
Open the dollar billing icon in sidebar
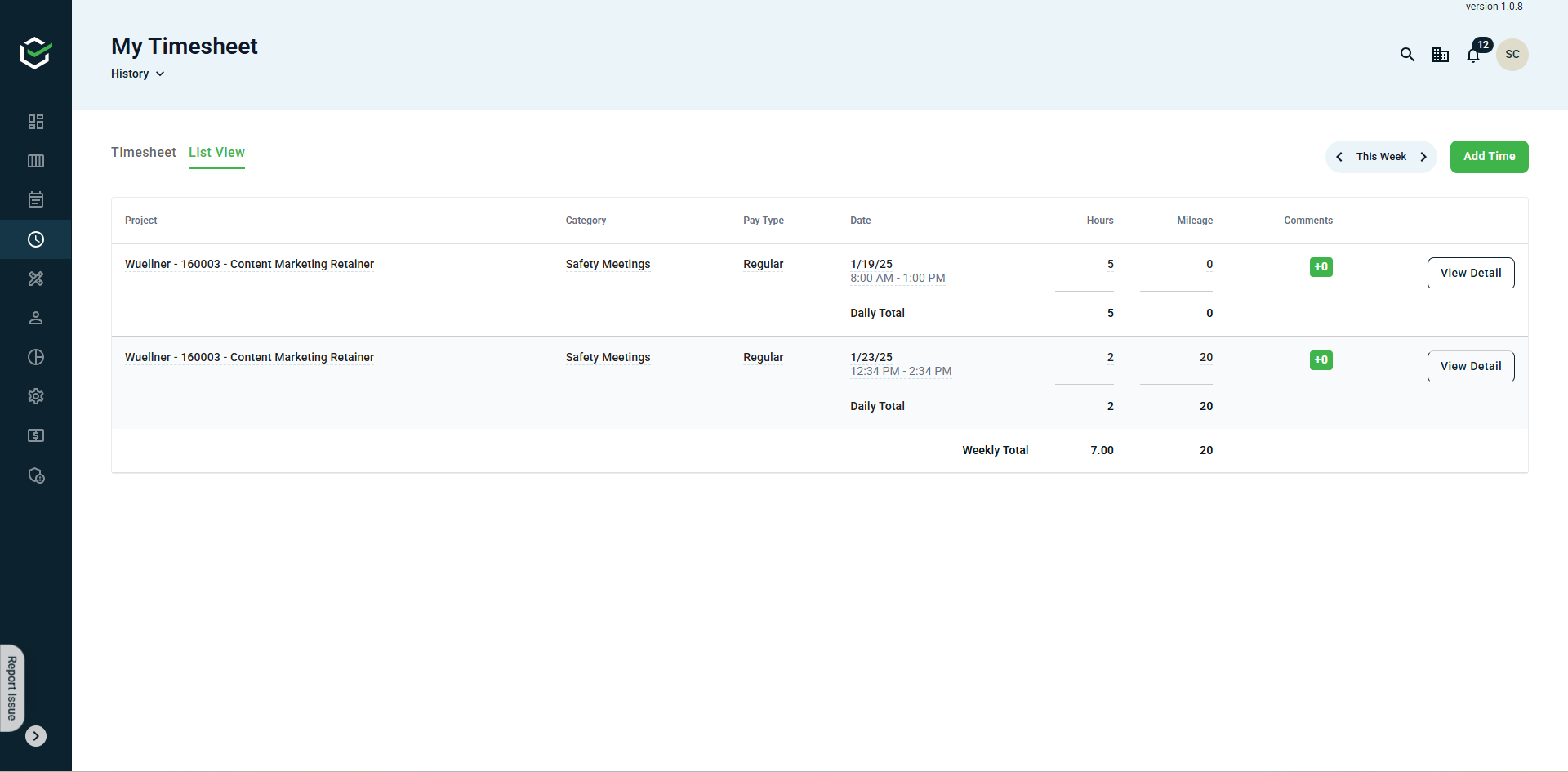(x=36, y=435)
